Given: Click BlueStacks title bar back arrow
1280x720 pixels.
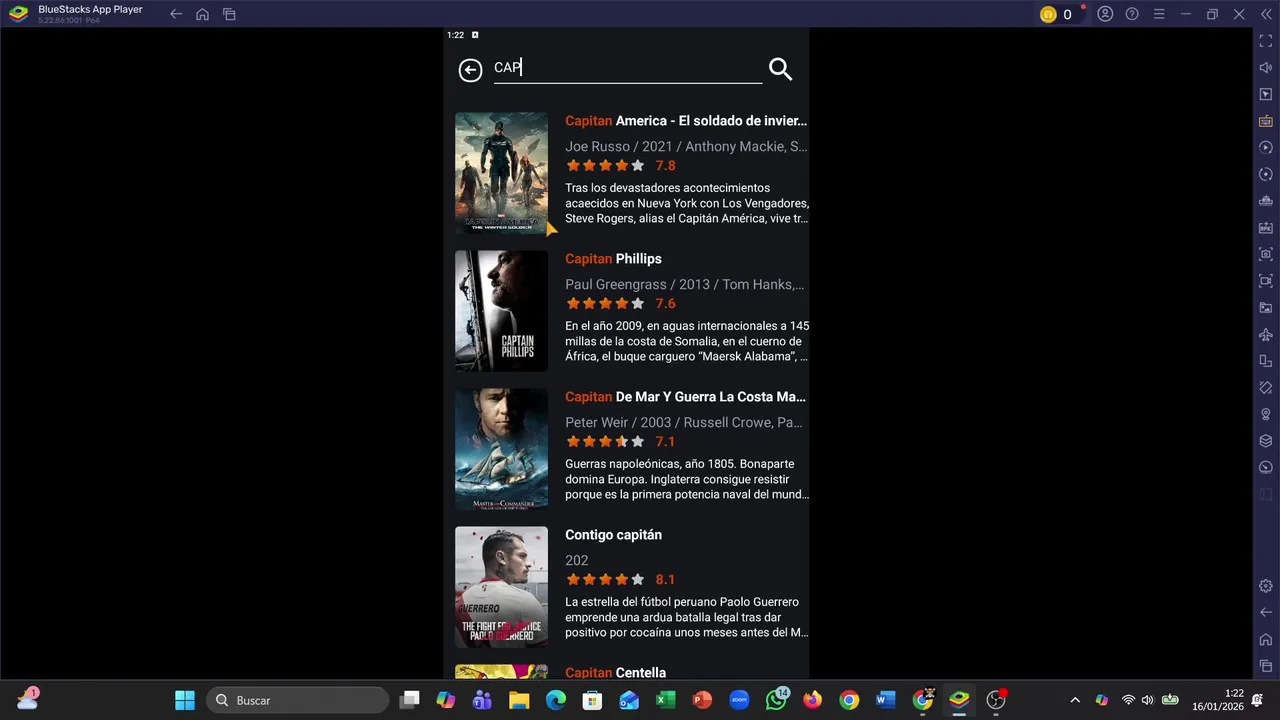Looking at the screenshot, I should click(176, 14).
